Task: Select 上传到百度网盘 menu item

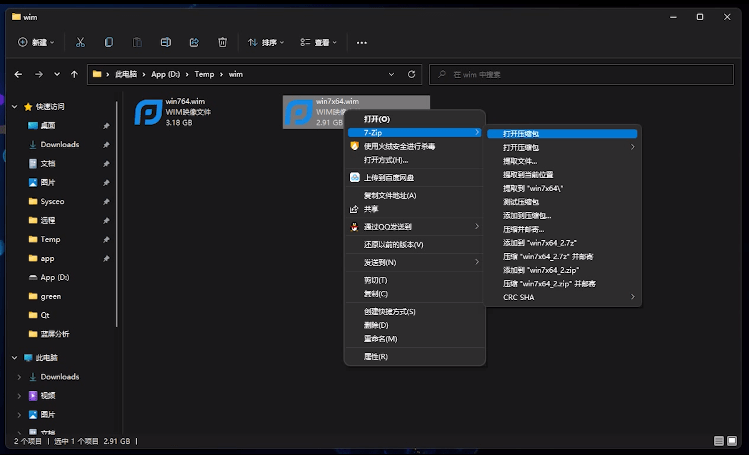Action: point(415,178)
